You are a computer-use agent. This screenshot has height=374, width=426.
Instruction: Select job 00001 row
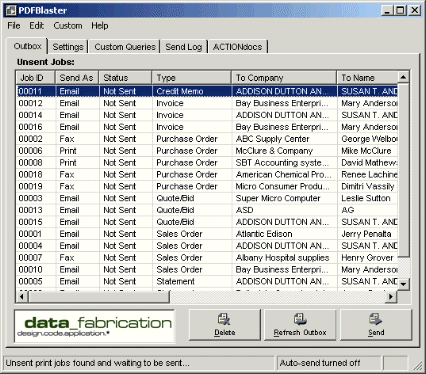click(207, 234)
